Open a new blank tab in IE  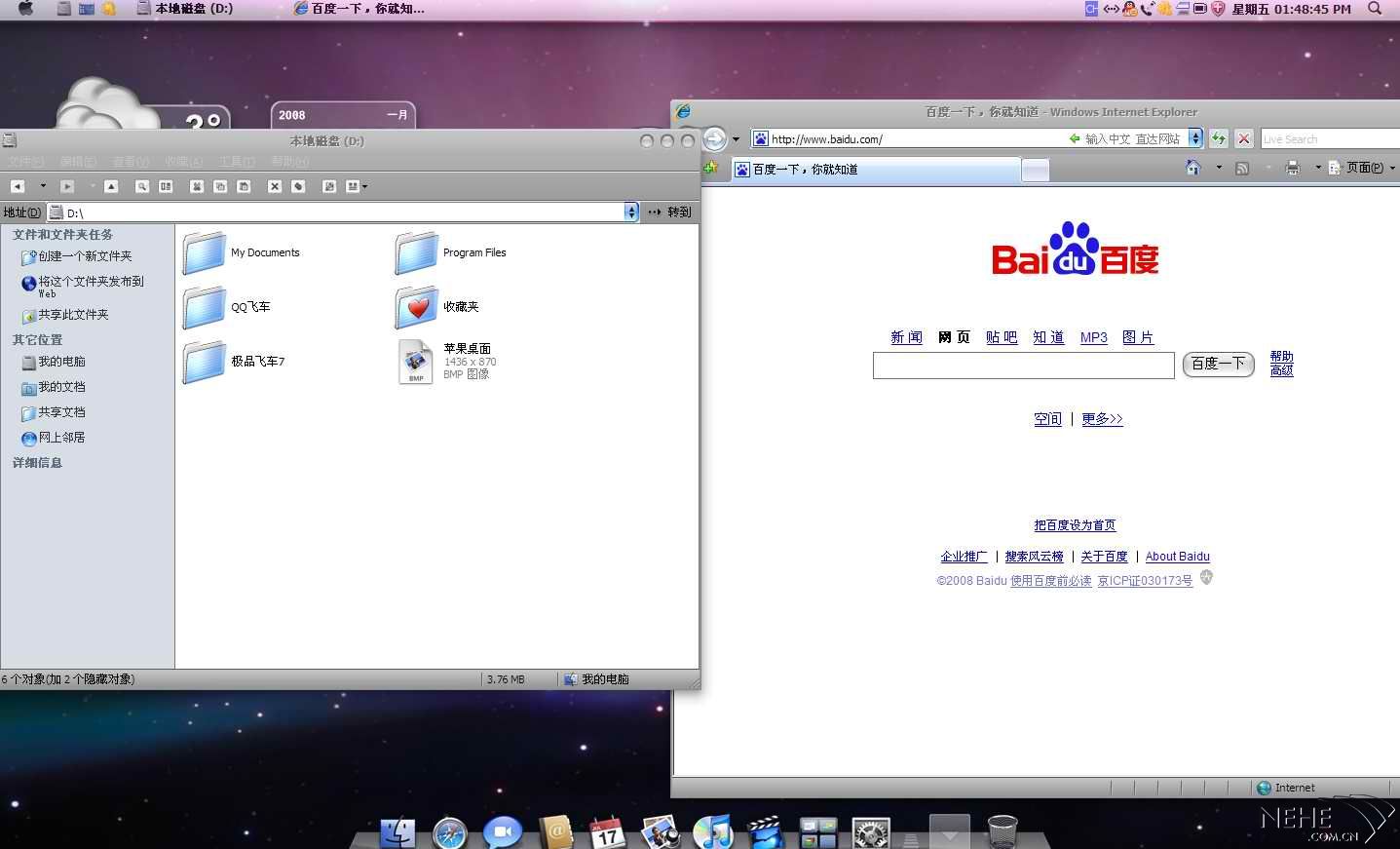[1035, 171]
